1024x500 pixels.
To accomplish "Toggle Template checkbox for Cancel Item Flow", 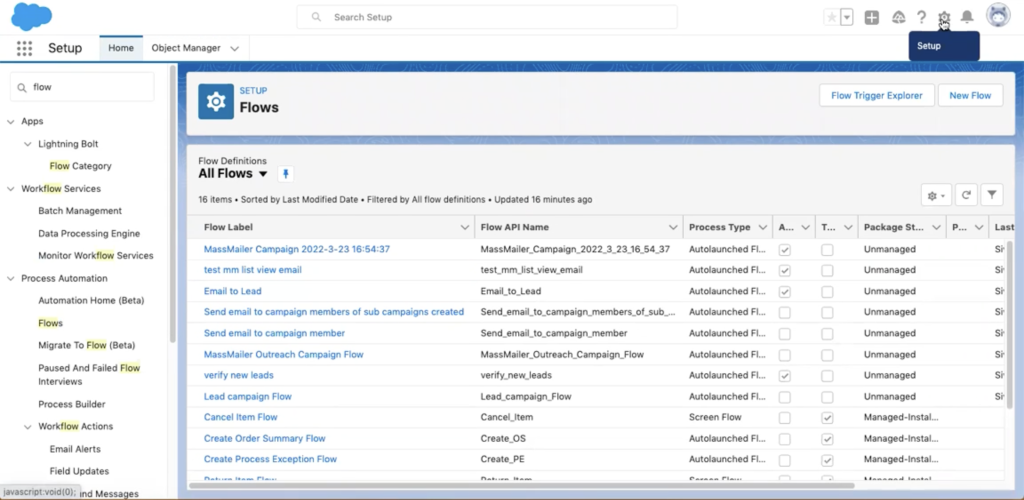I will [827, 417].
